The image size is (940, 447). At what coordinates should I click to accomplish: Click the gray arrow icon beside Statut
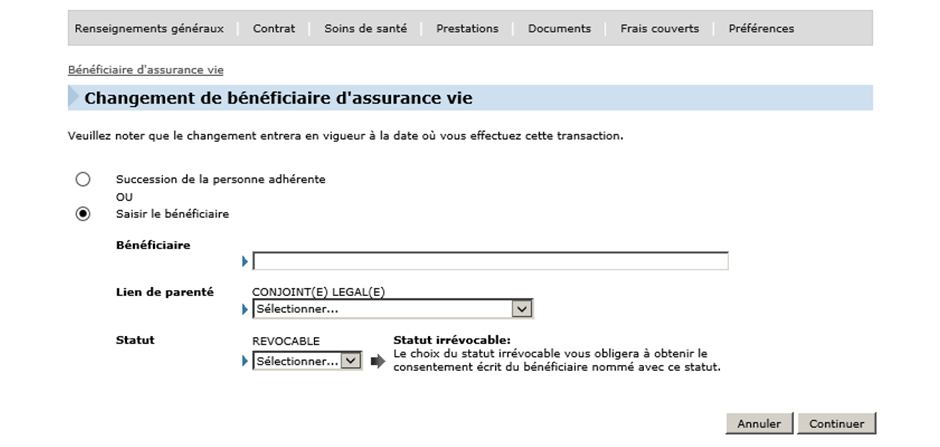378,361
